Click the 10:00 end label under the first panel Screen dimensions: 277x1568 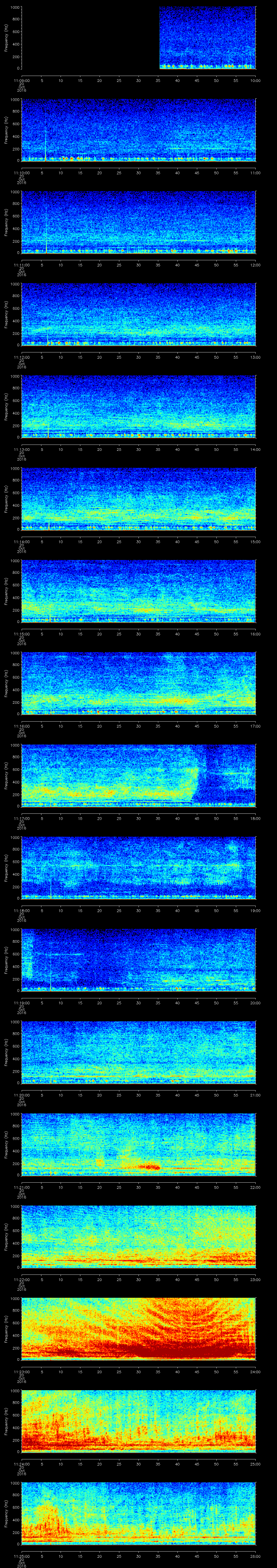point(256,80)
